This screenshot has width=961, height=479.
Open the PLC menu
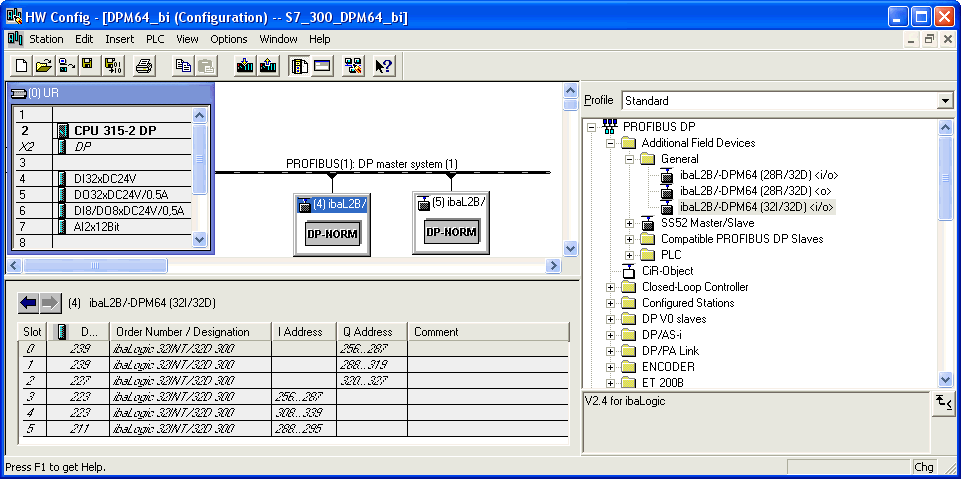point(155,39)
